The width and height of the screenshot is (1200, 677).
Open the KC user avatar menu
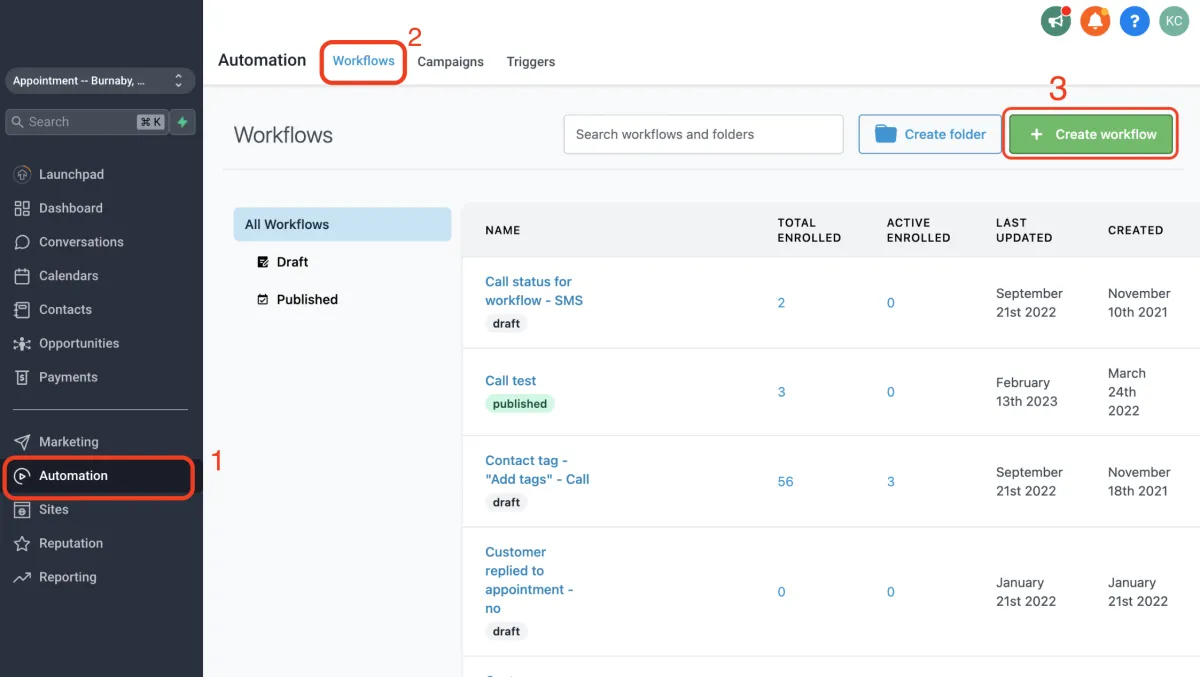coord(1173,20)
